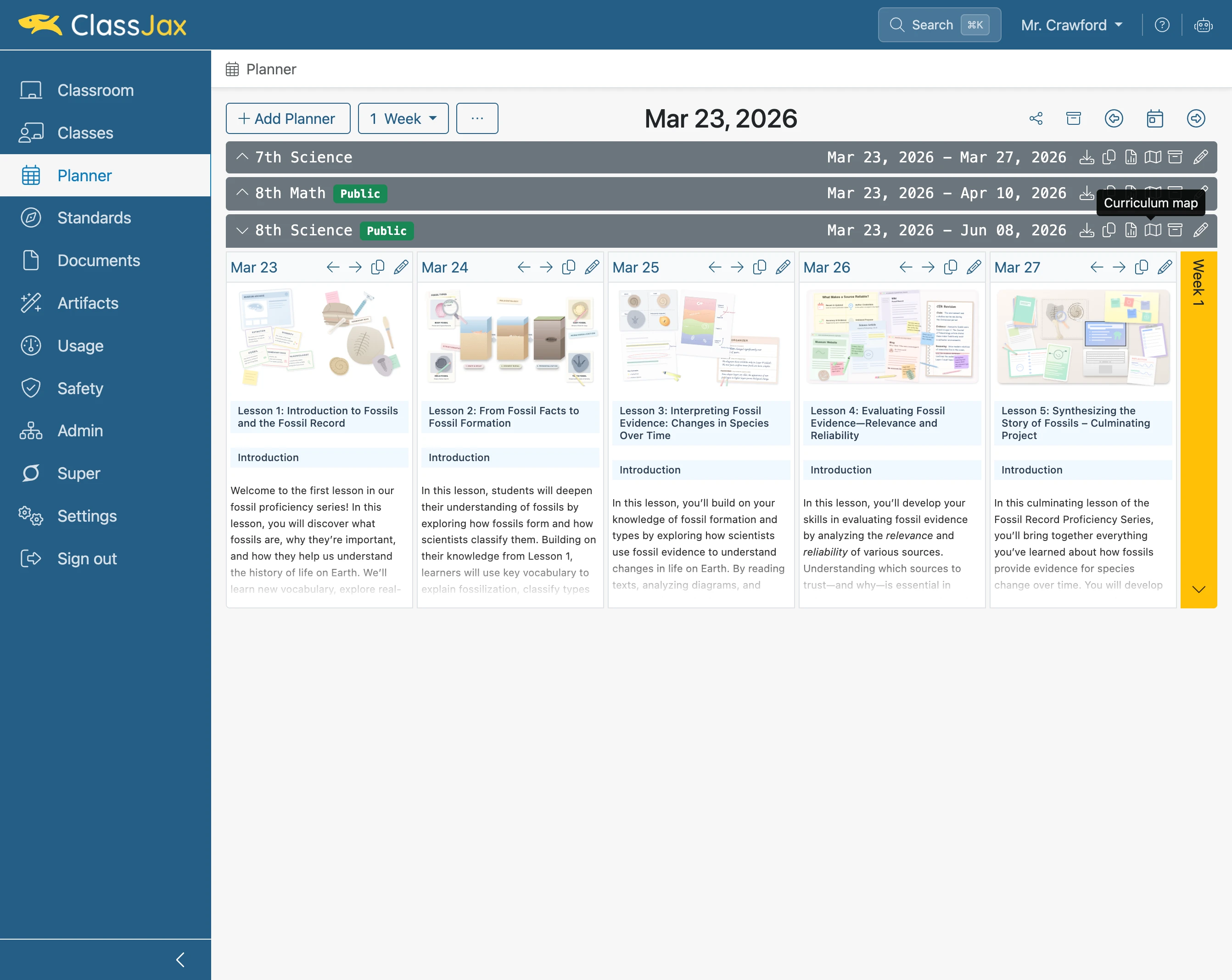The image size is (1232, 980).
Task: Open report icon for 8th Science planner
Action: pos(1131,230)
